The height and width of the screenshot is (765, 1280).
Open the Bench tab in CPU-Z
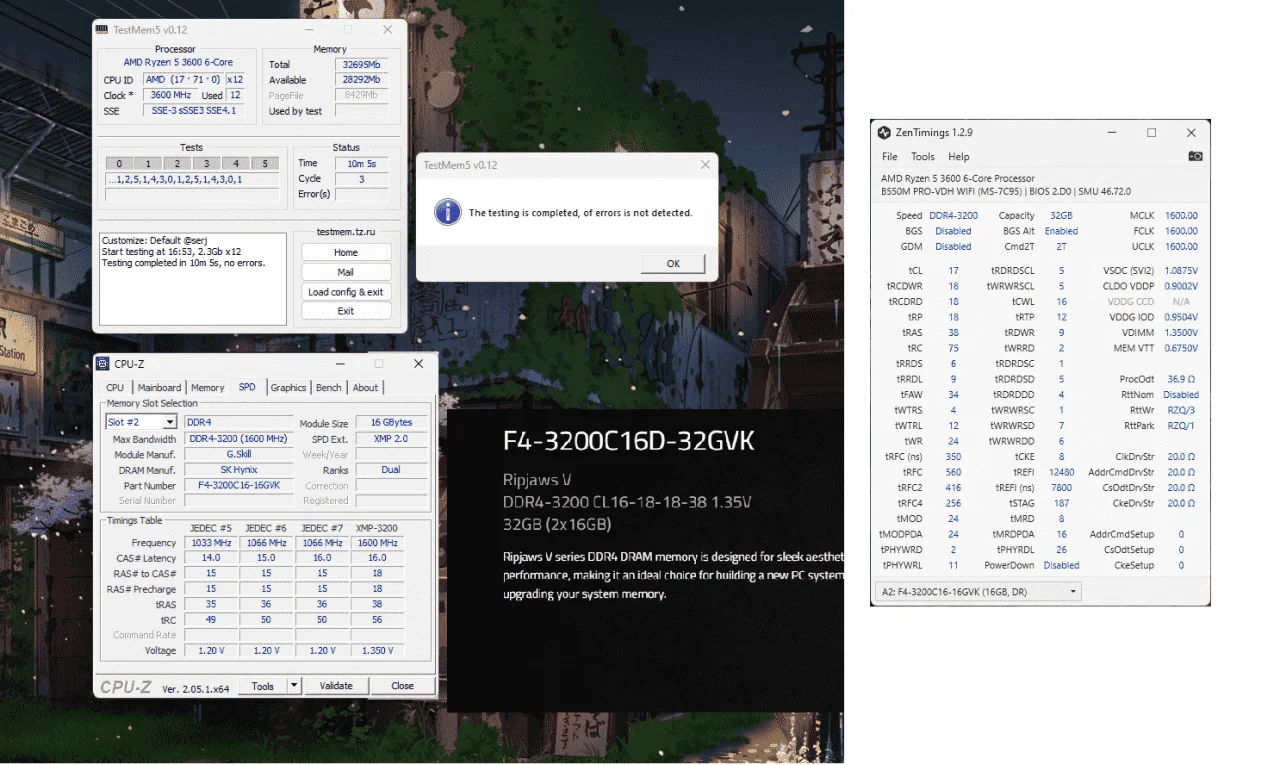(328, 388)
